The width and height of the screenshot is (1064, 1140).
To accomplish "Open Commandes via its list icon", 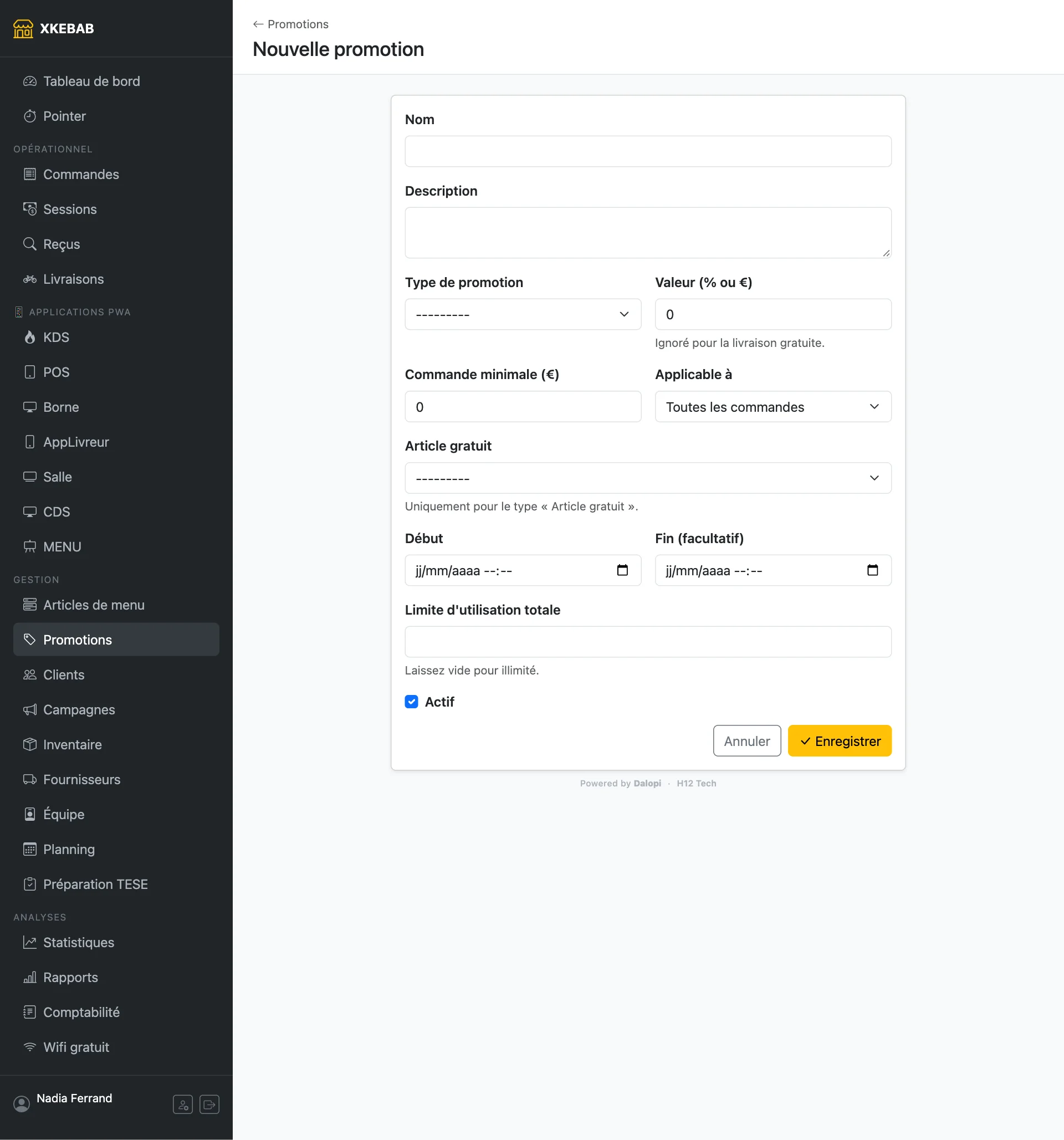I will pos(30,175).
